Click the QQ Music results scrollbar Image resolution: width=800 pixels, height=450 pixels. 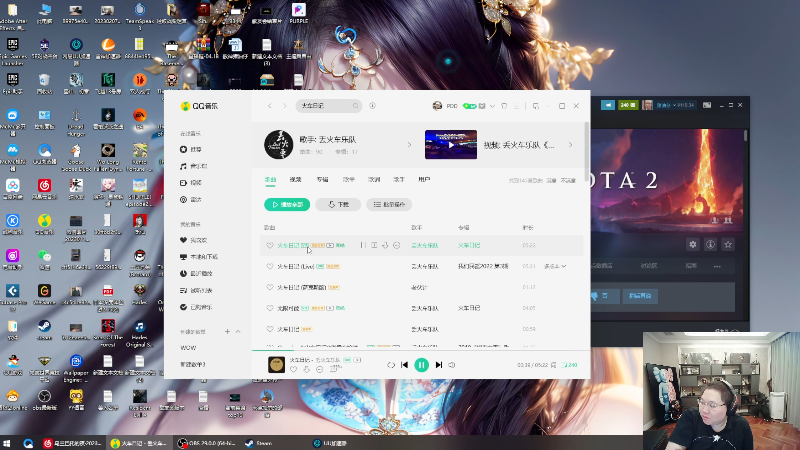586,151
